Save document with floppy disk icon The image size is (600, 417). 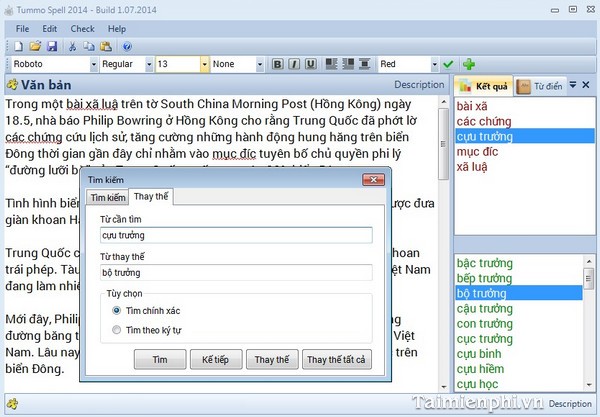tap(52, 46)
